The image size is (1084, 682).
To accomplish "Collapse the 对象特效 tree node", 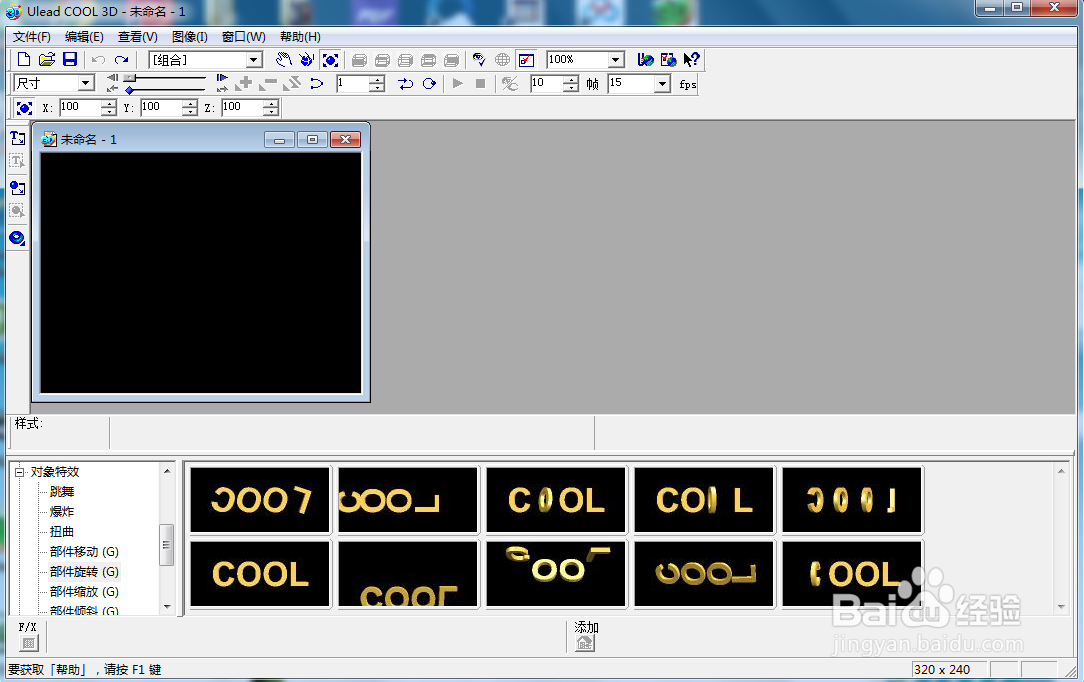I will (x=19, y=473).
